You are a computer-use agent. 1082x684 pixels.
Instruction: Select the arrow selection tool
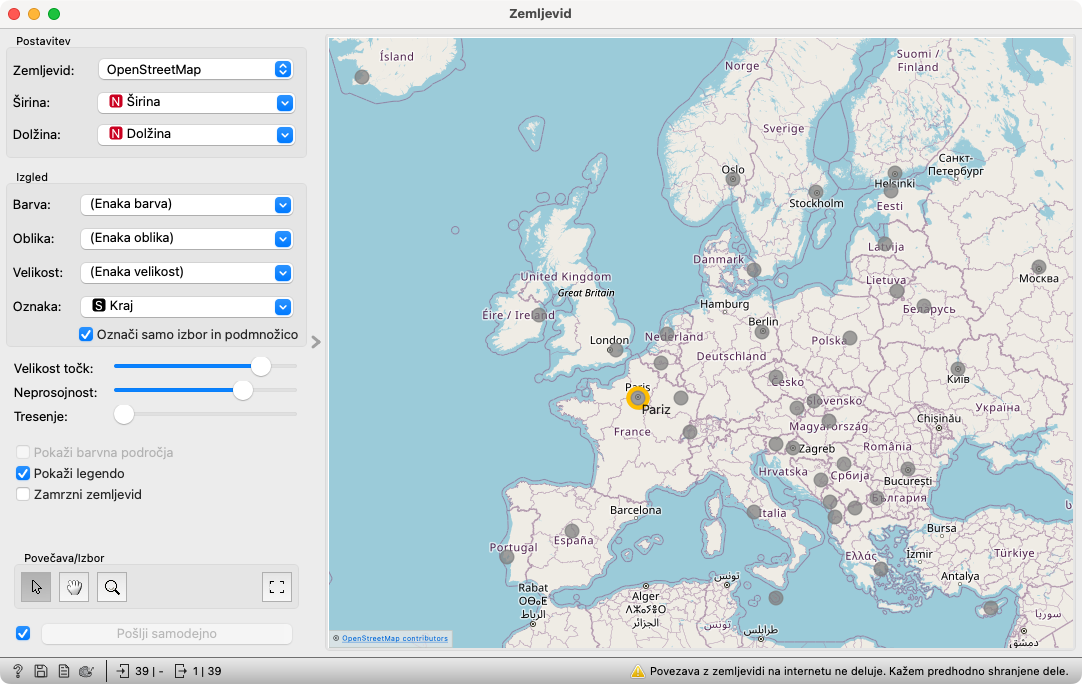(36, 587)
